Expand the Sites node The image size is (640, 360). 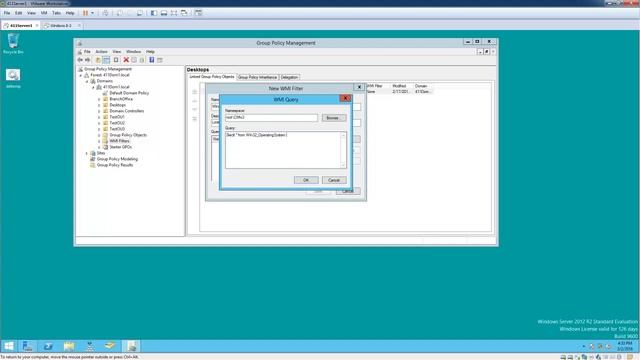pyautogui.click(x=87, y=153)
